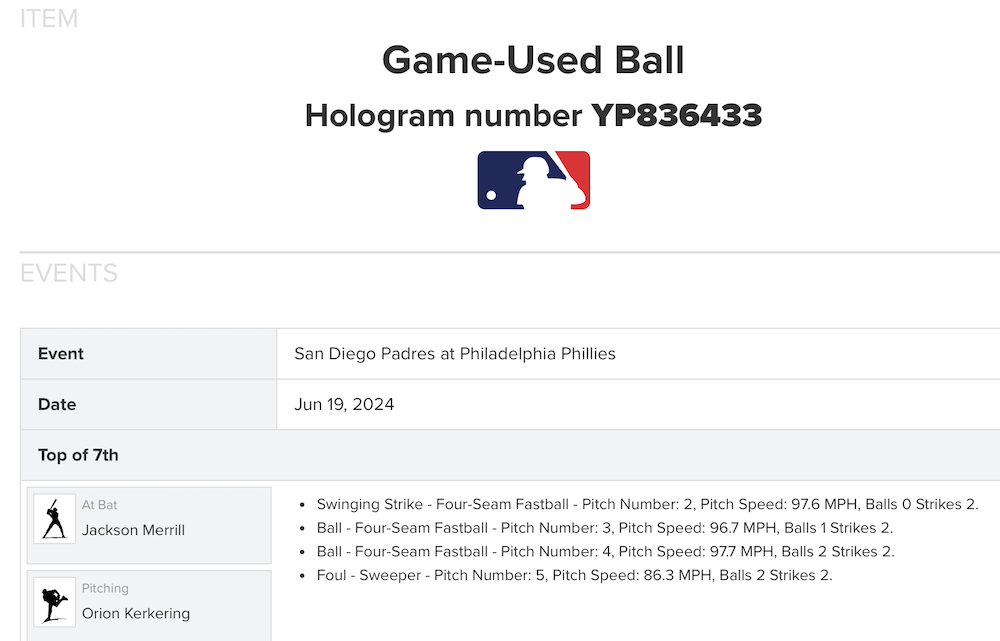Image resolution: width=1000 pixels, height=641 pixels.
Task: Click hologram number YP836433
Action: point(676,116)
